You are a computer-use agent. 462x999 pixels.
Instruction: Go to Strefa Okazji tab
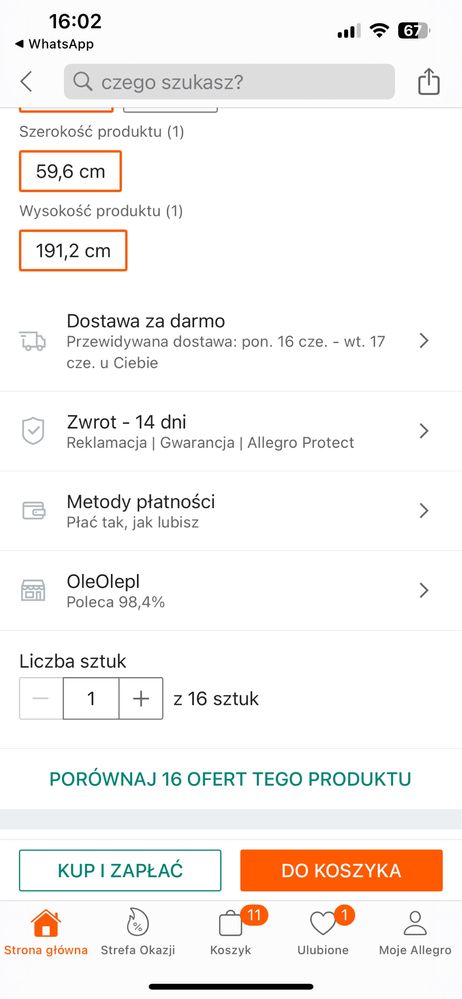point(138,933)
